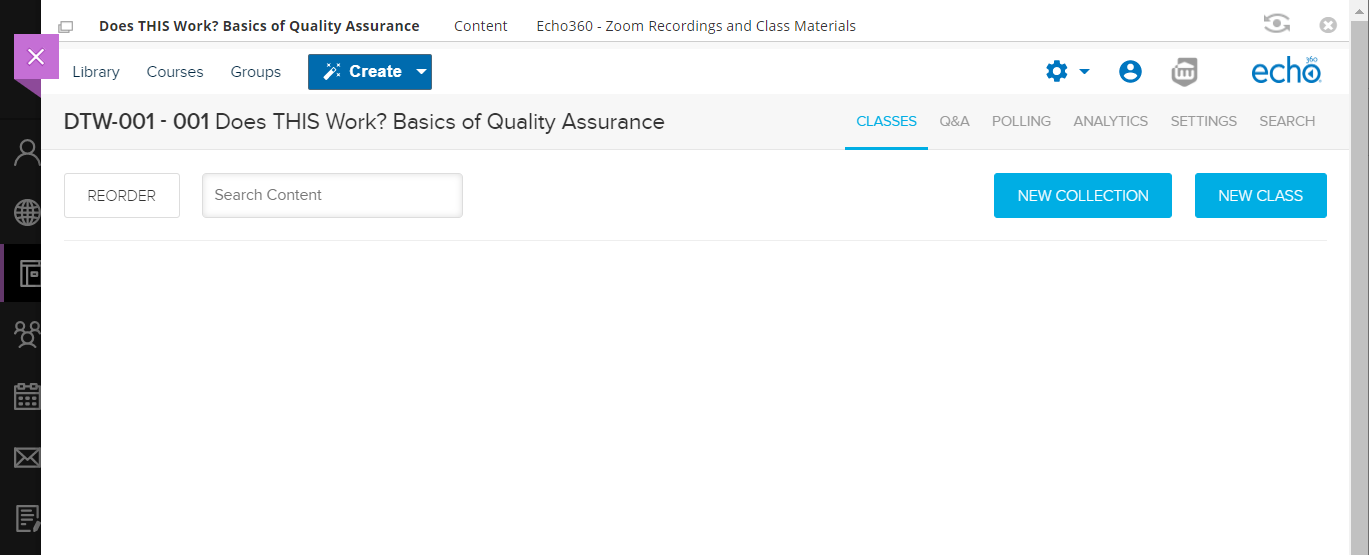The image size is (1369, 555).
Task: Expand the Create button dropdown arrow
Action: 421,72
